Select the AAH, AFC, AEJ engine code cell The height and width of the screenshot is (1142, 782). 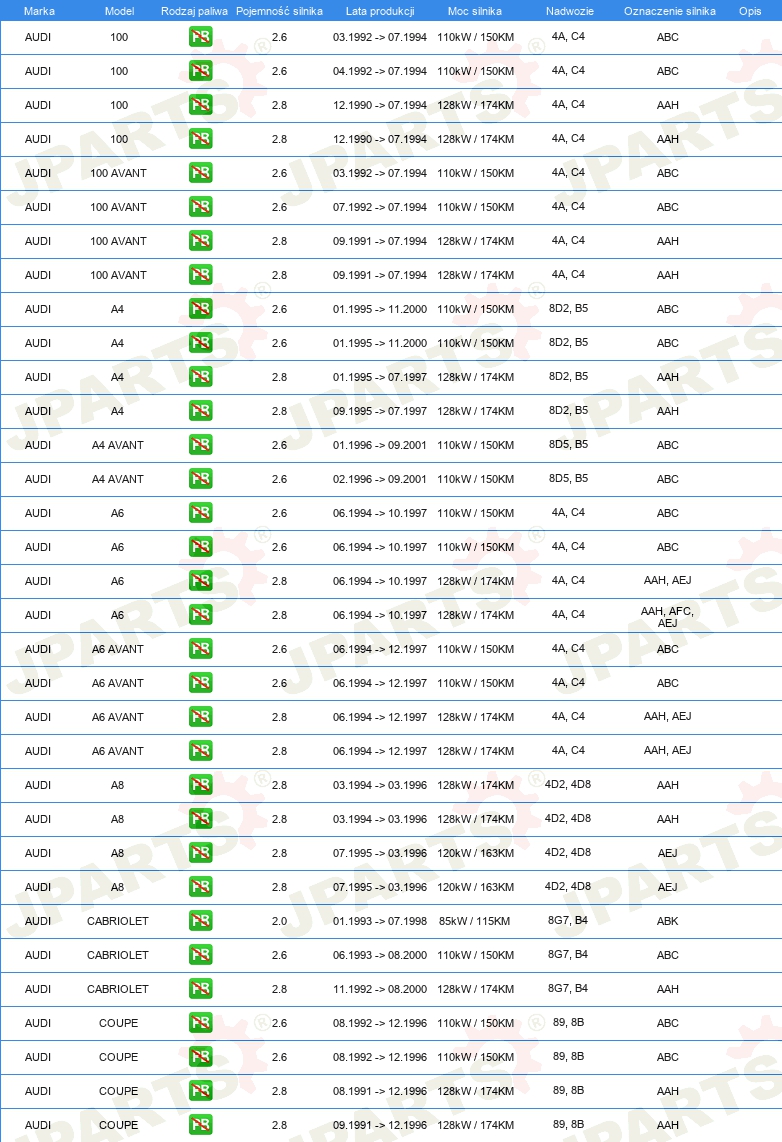(x=668, y=617)
